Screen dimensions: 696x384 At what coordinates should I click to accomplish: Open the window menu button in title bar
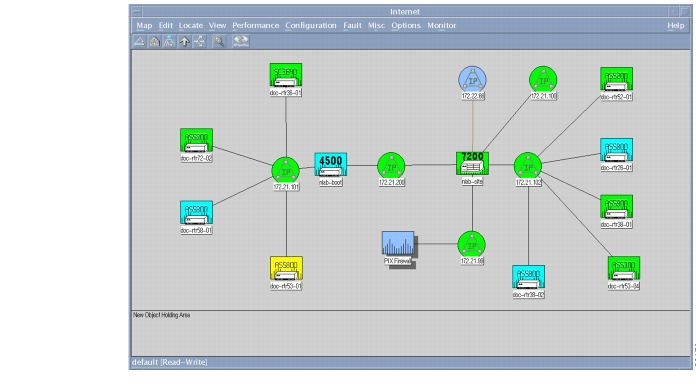[x=137, y=11]
